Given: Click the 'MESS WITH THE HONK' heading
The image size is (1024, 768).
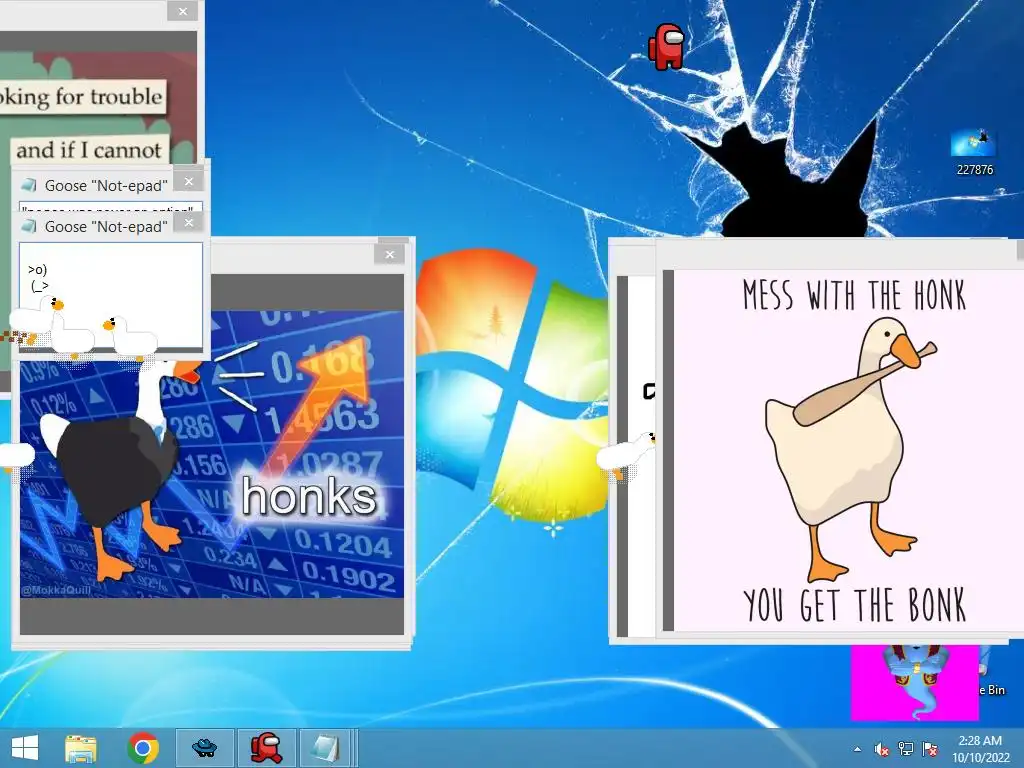Looking at the screenshot, I should point(854,295).
